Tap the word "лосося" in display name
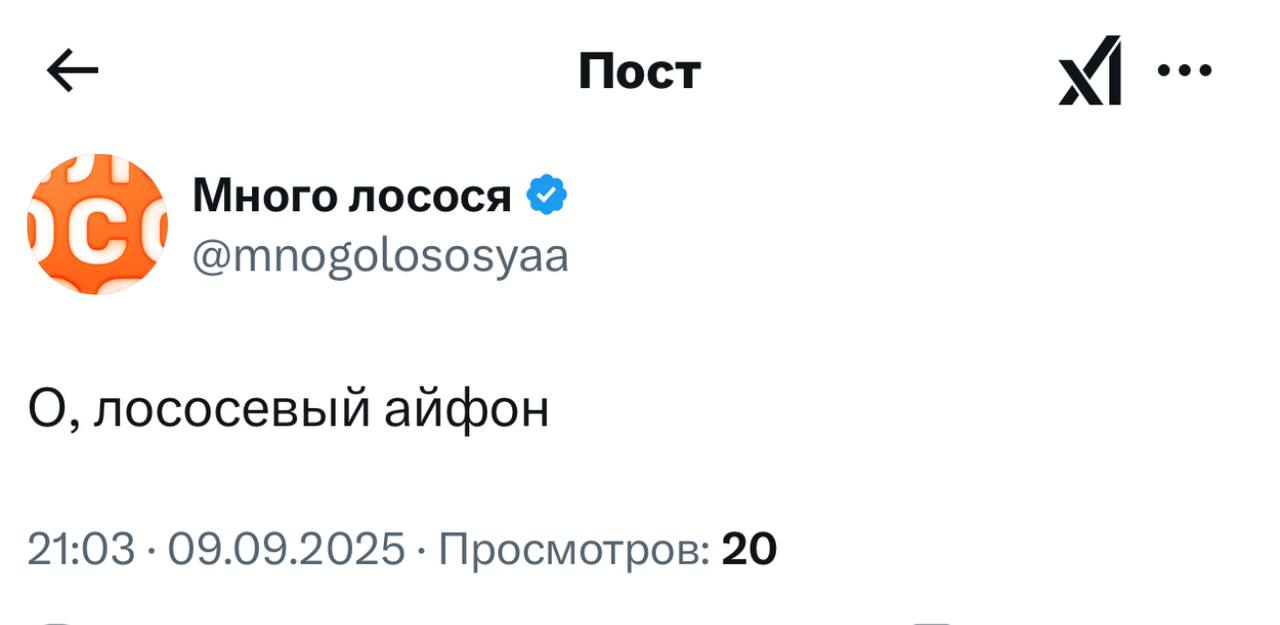The width and height of the screenshot is (1280, 625). tap(428, 195)
